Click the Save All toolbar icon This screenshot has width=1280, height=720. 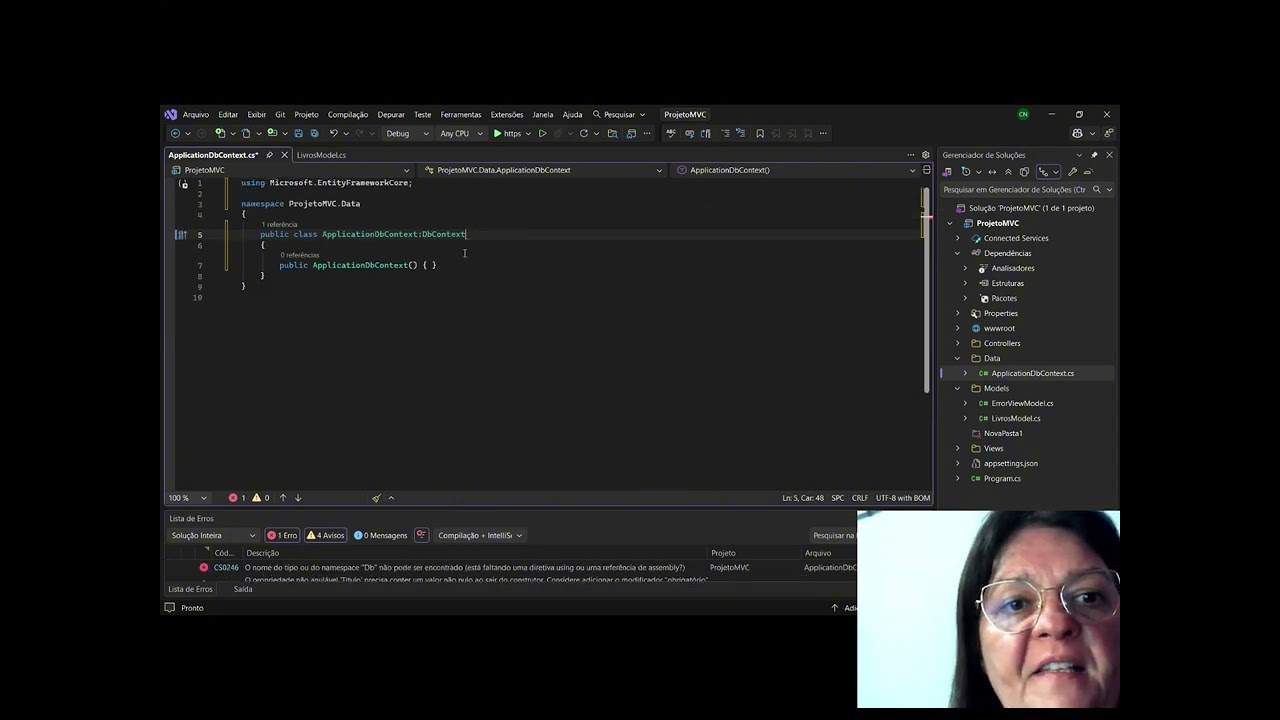[314, 133]
